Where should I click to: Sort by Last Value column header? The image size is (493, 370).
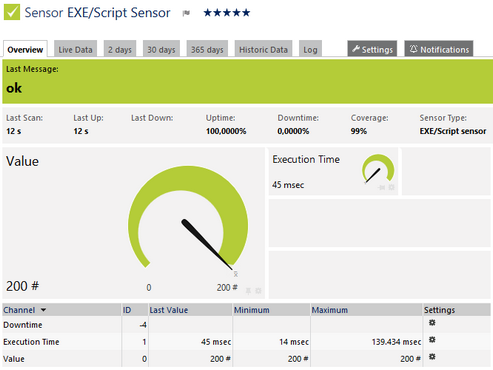click(x=169, y=310)
